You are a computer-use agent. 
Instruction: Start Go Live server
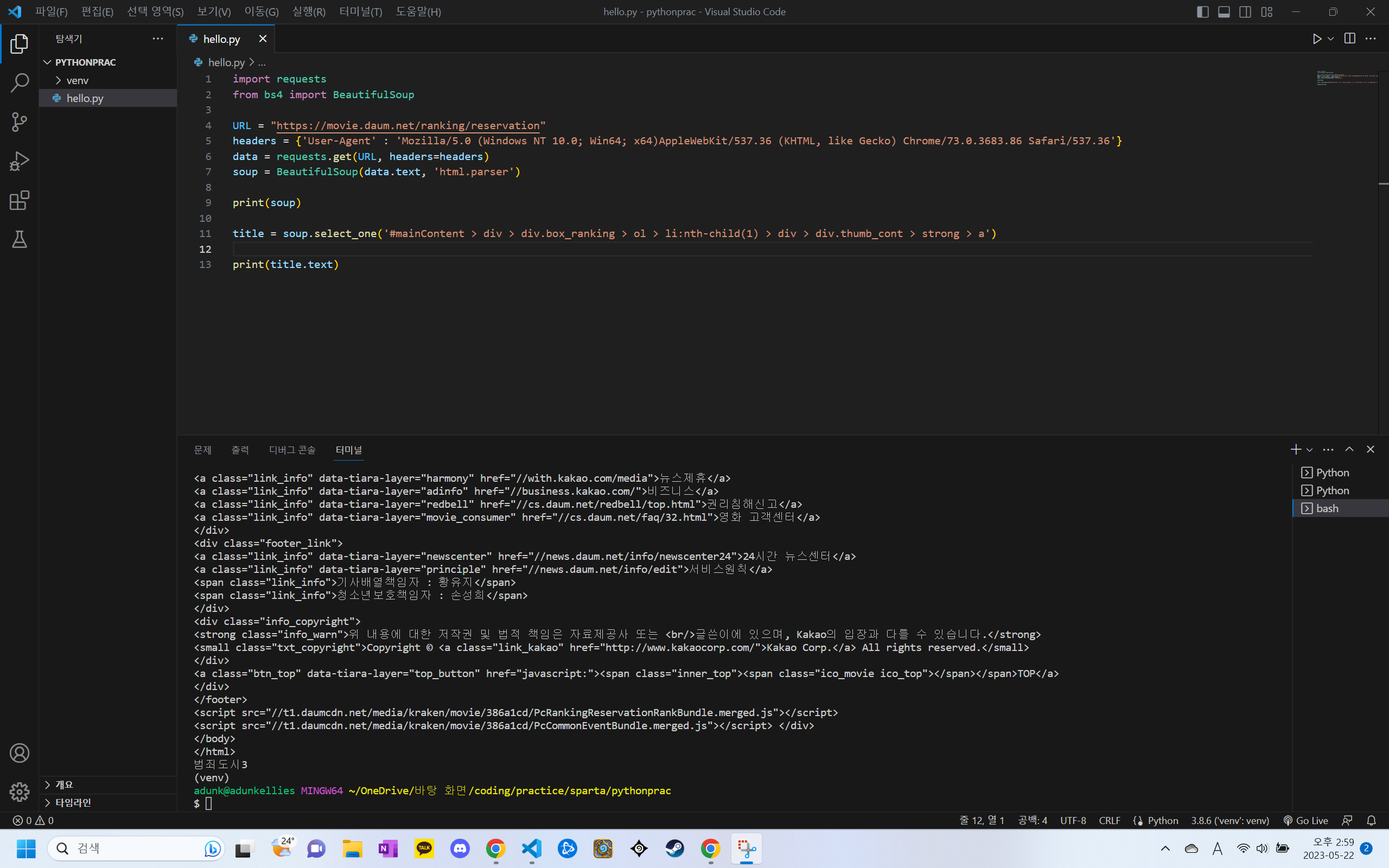tap(1306, 820)
